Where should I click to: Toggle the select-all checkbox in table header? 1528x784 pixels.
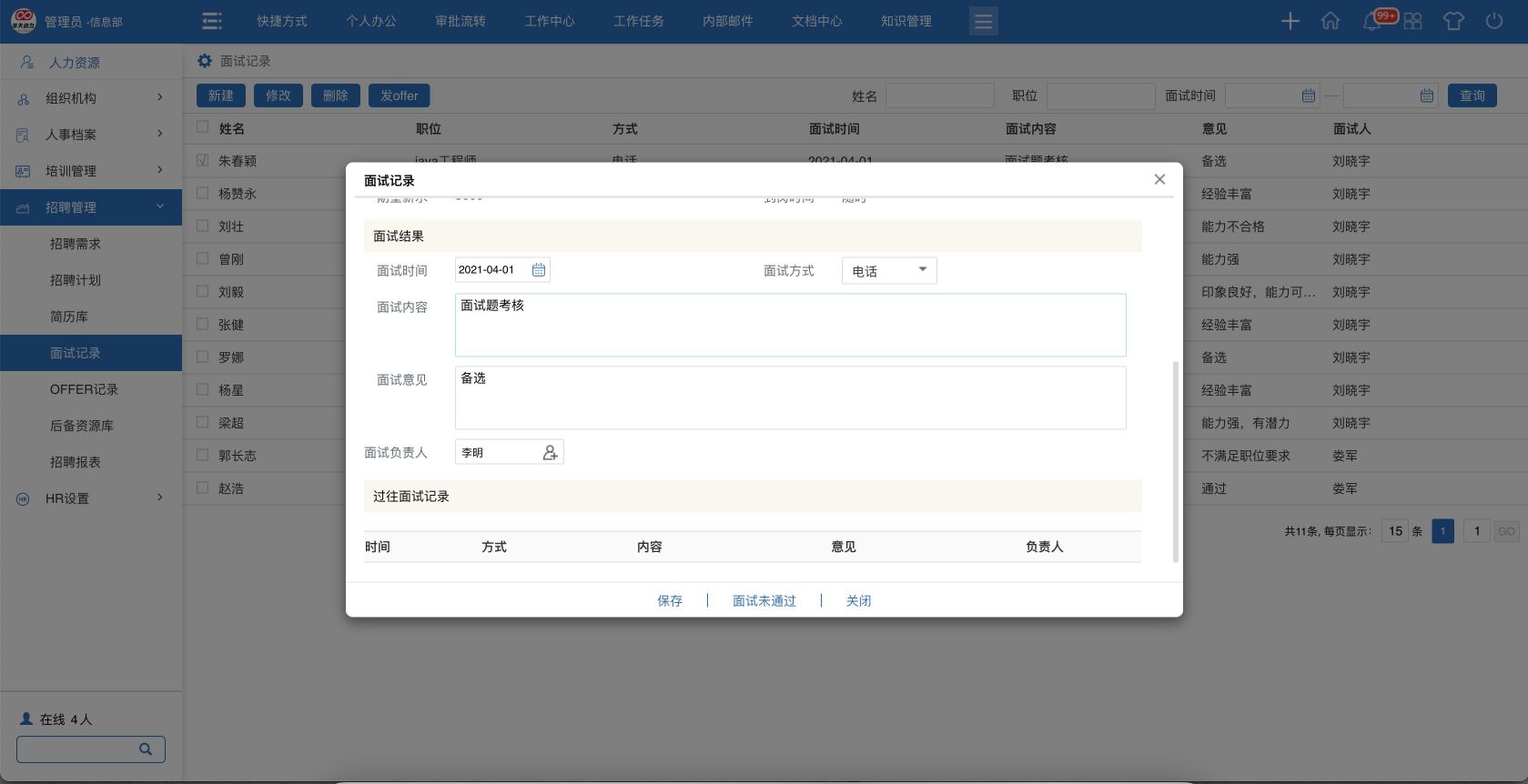pos(203,127)
